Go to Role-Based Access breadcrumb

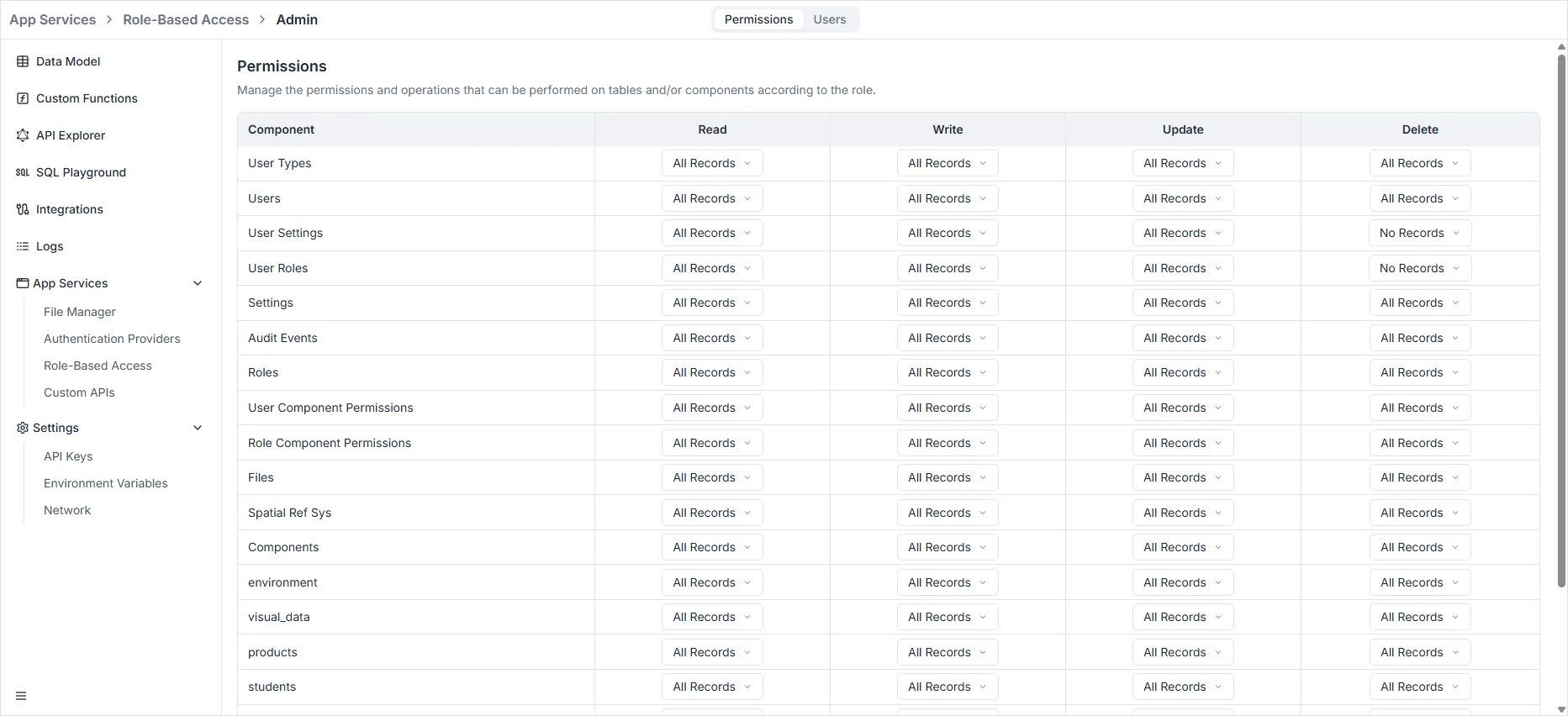[x=186, y=19]
